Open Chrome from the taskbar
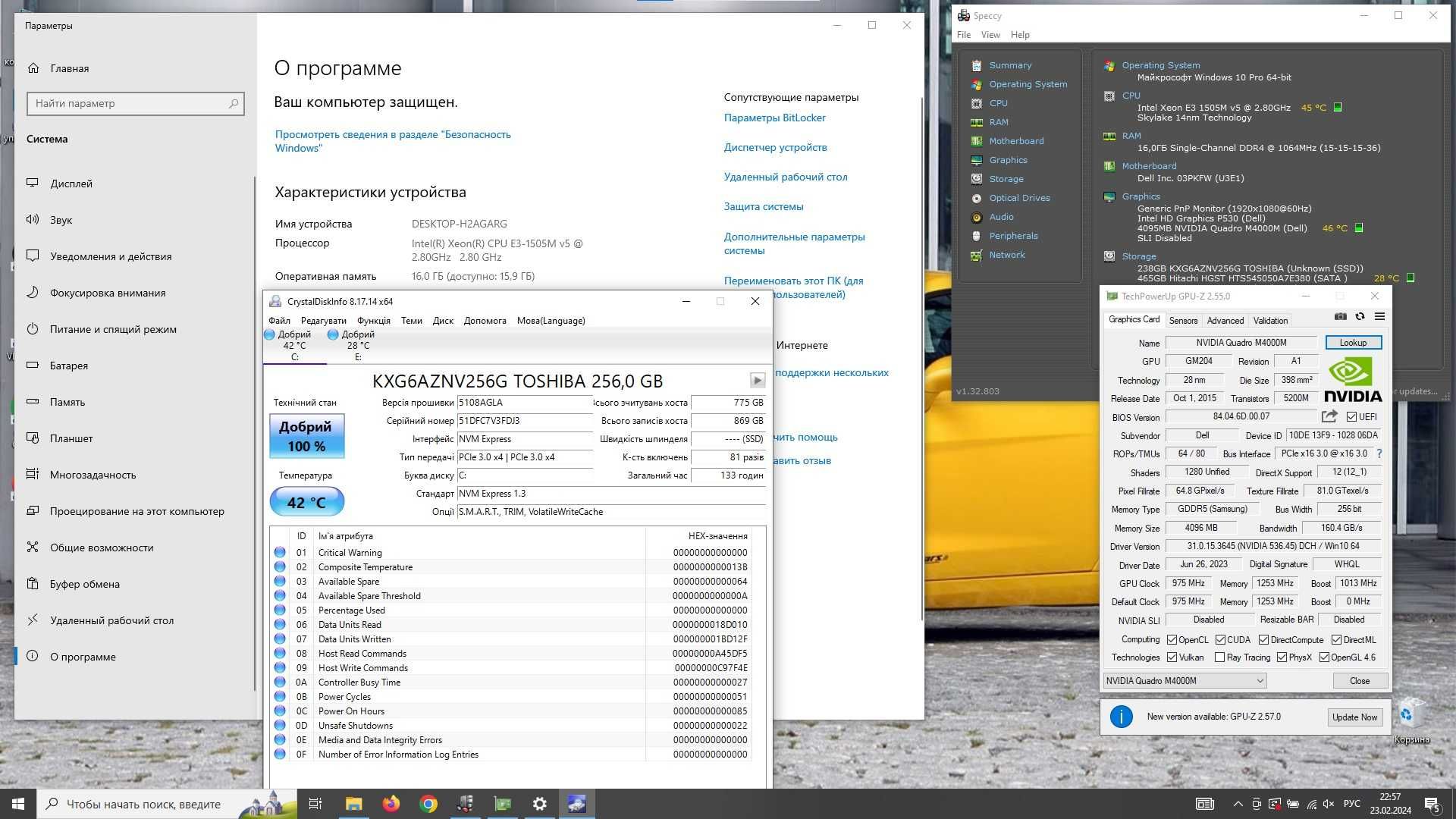1456x819 pixels. coord(428,804)
